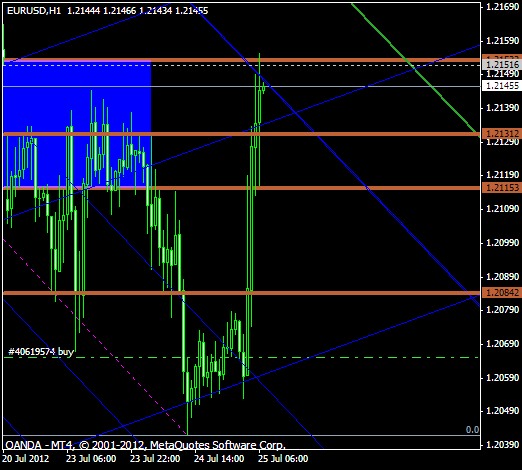This screenshot has width=522, height=470.
Task: Click the 1.21190 price scale value
Action: 502,175
